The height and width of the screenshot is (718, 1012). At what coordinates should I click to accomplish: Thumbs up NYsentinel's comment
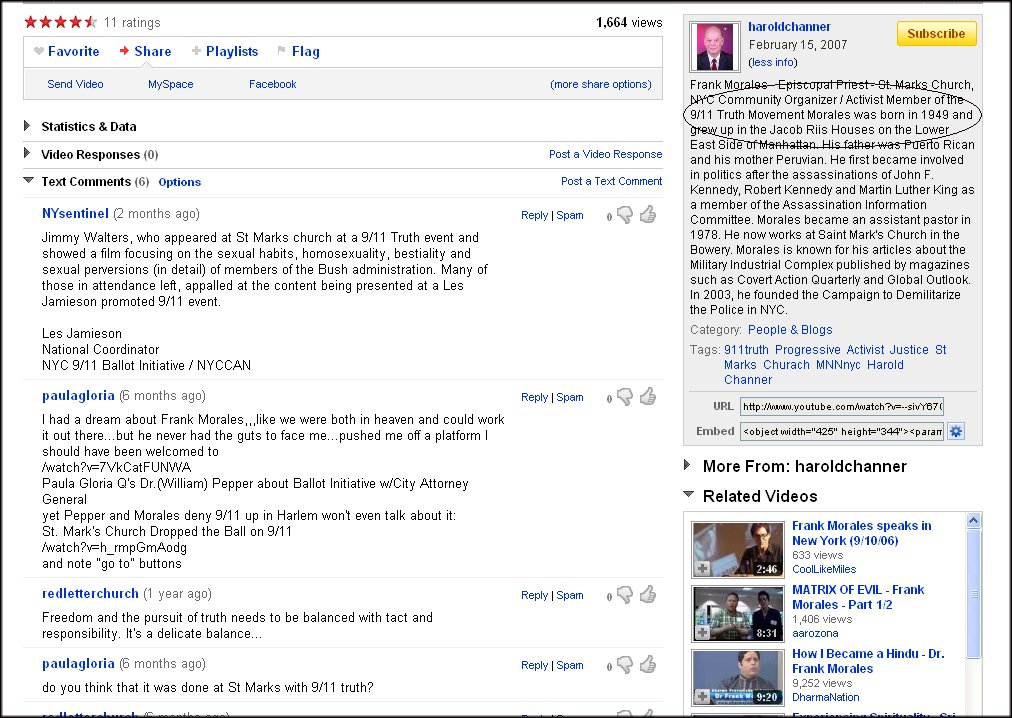[648, 214]
